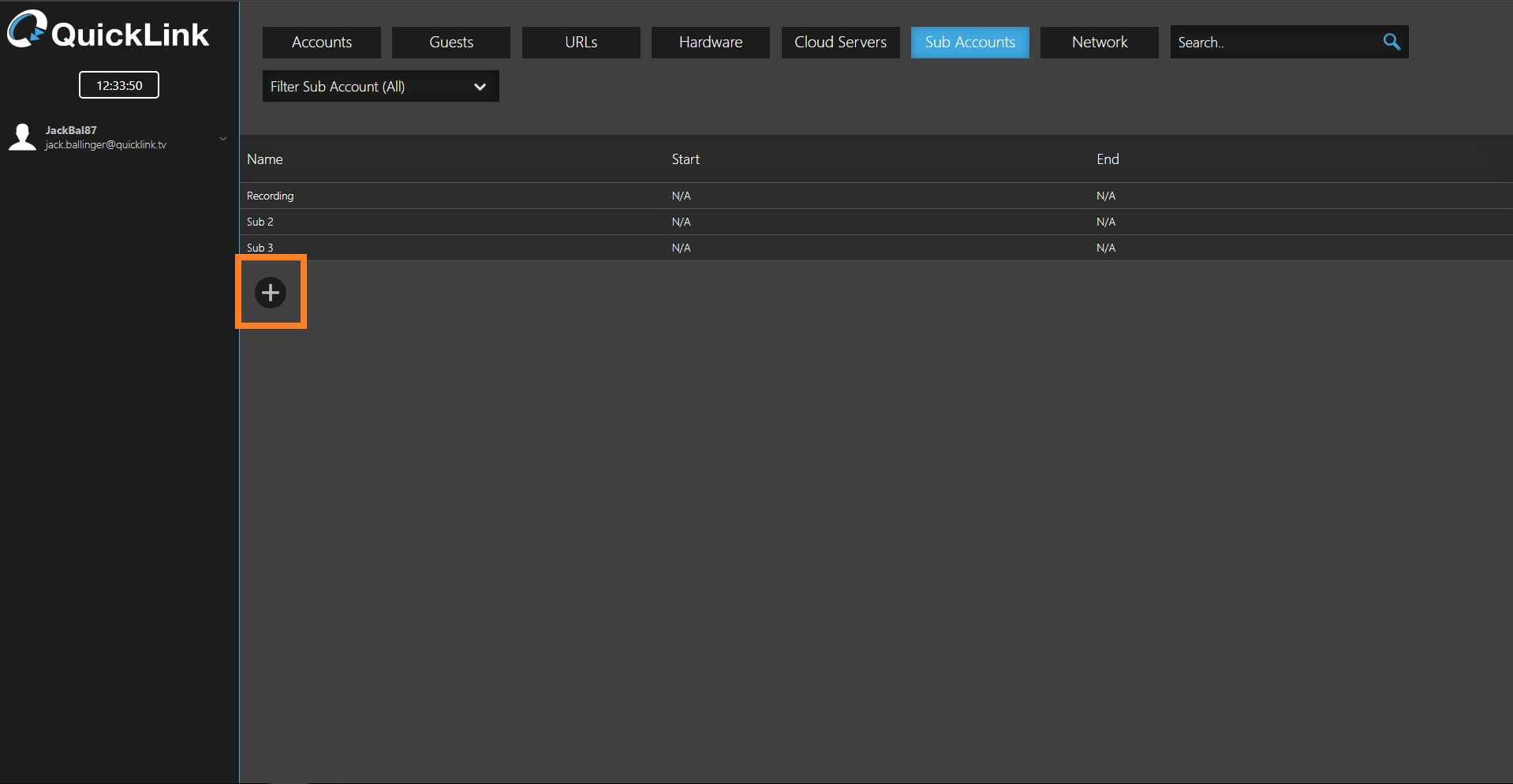Go to the URLs tab
The image size is (1513, 784).
tap(581, 43)
